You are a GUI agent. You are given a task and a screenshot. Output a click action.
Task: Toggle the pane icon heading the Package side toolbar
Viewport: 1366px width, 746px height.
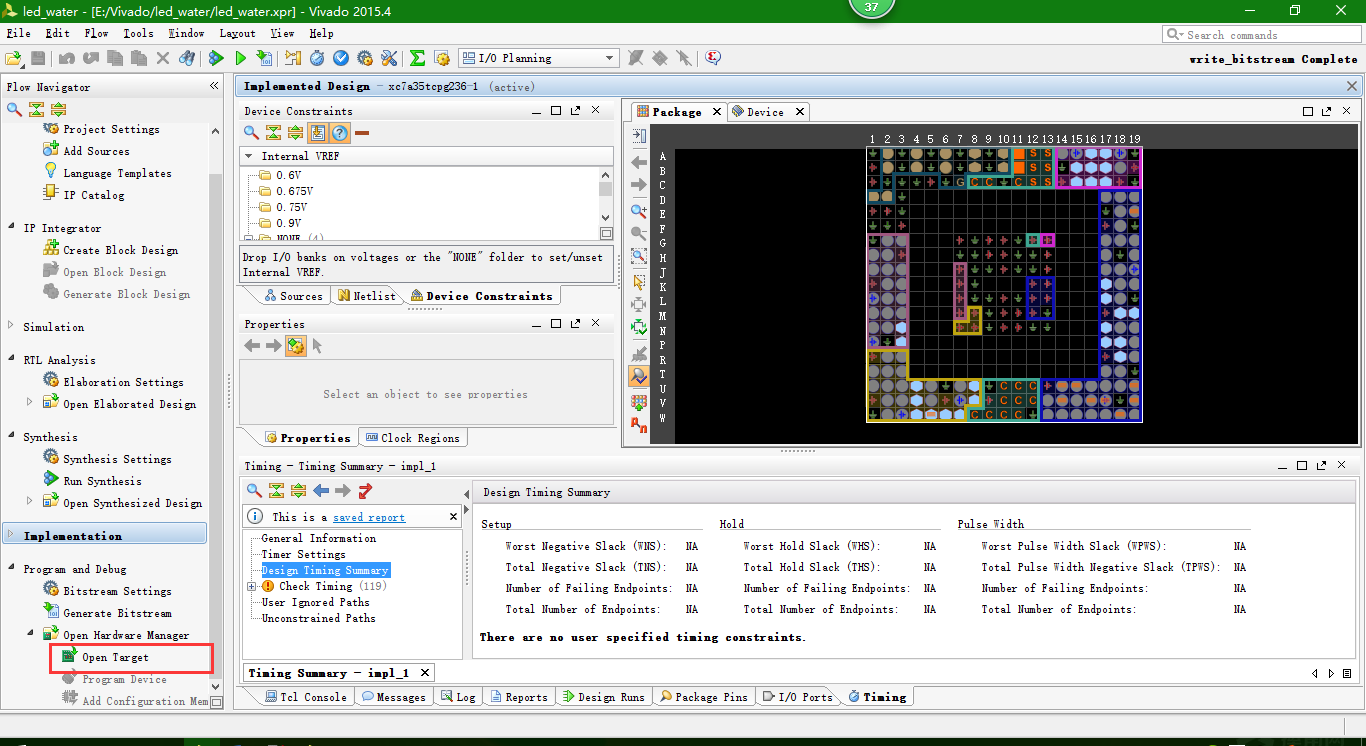[639, 136]
